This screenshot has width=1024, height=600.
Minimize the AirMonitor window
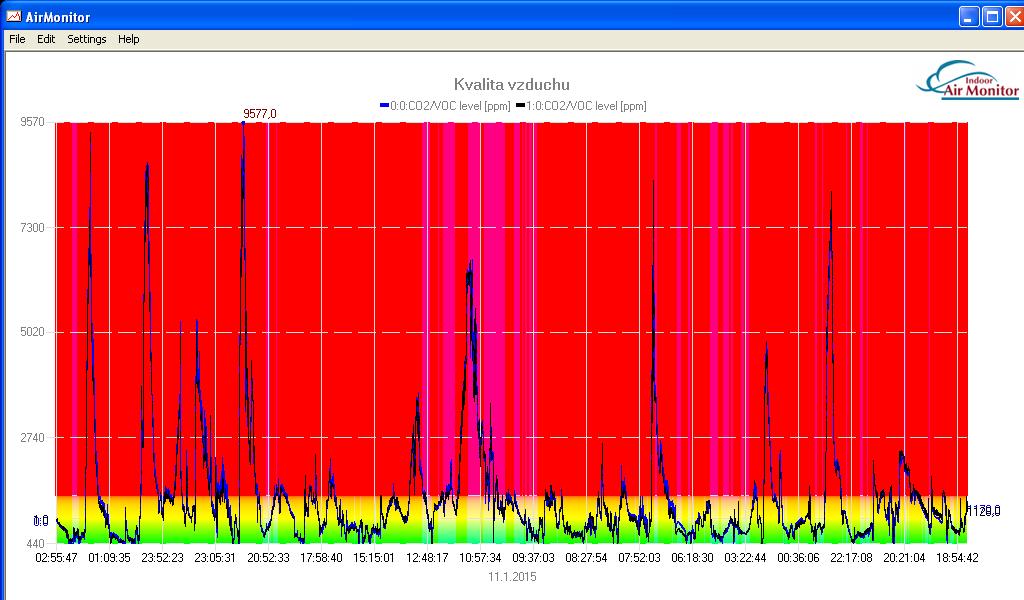[x=969, y=16]
